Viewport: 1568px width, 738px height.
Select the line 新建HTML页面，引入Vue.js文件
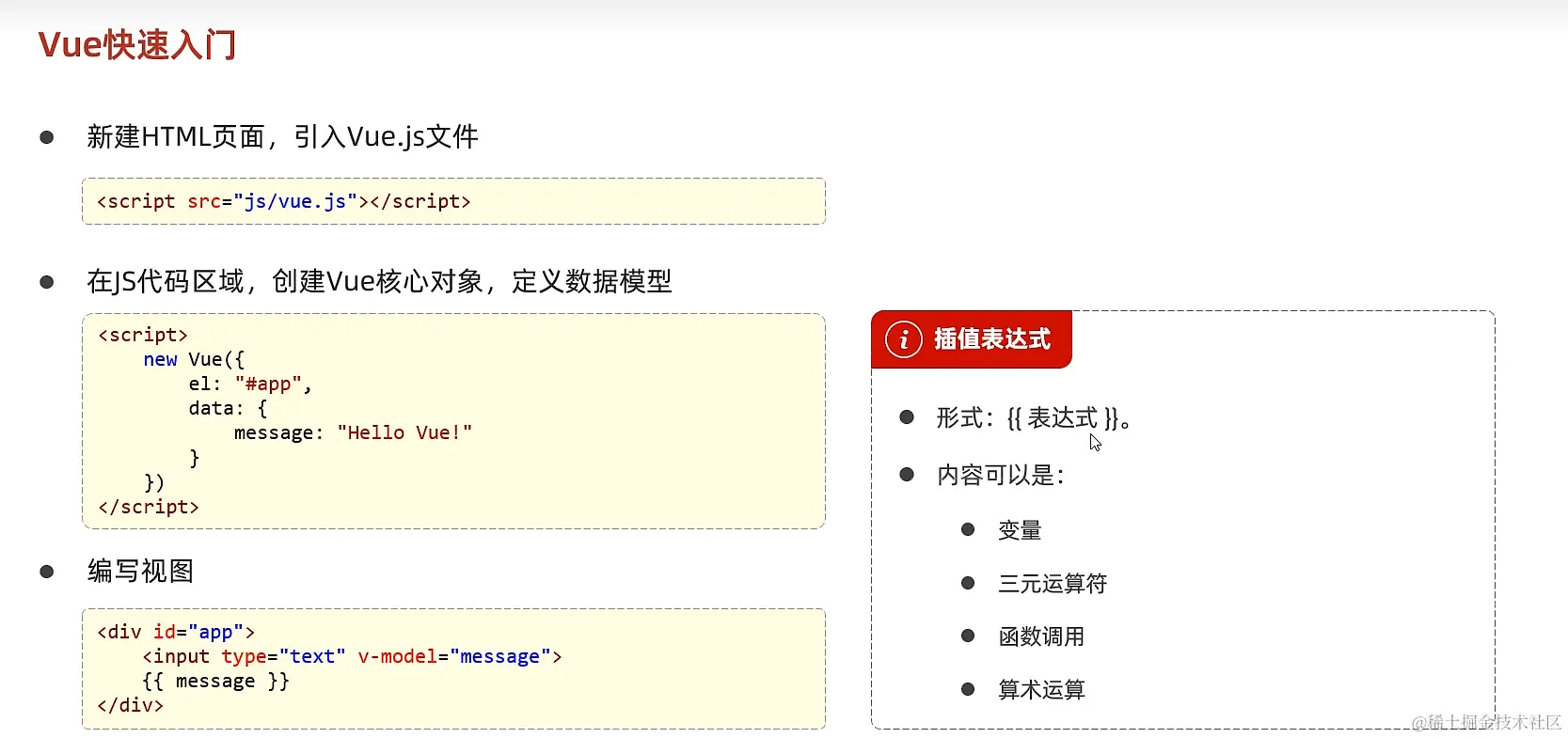tap(282, 137)
